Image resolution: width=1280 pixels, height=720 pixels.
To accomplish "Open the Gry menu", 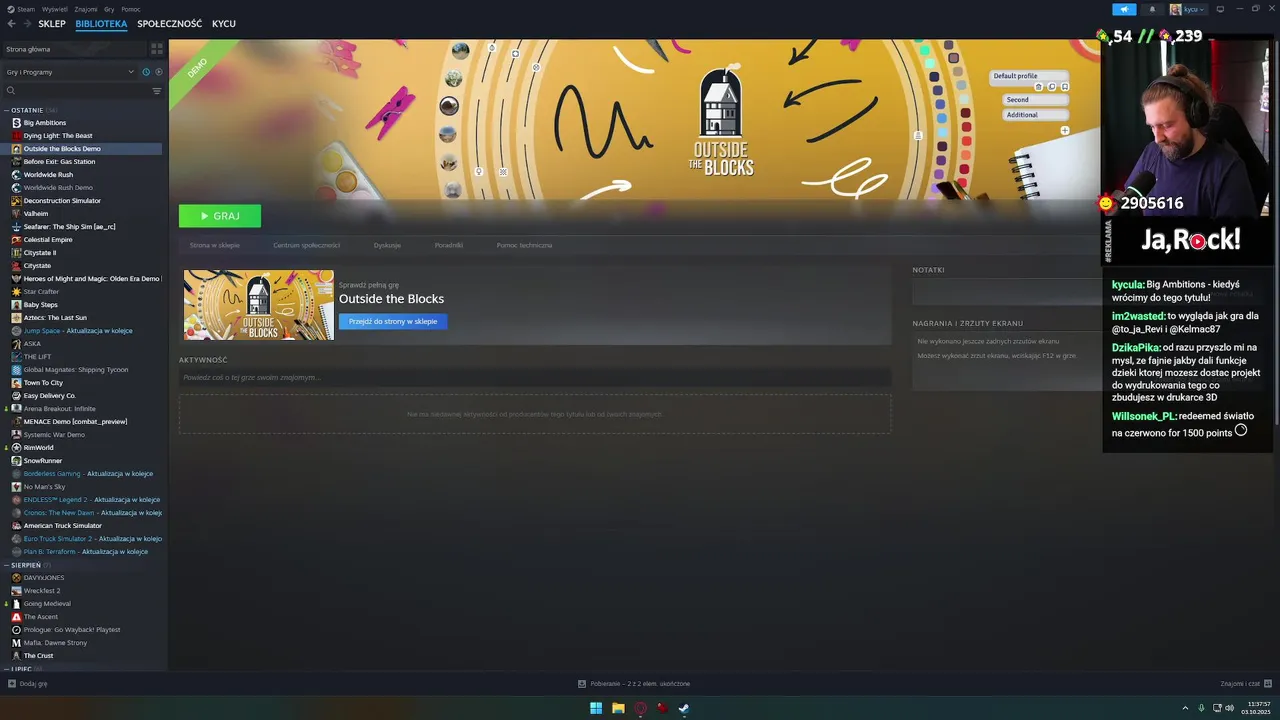I will (x=109, y=9).
